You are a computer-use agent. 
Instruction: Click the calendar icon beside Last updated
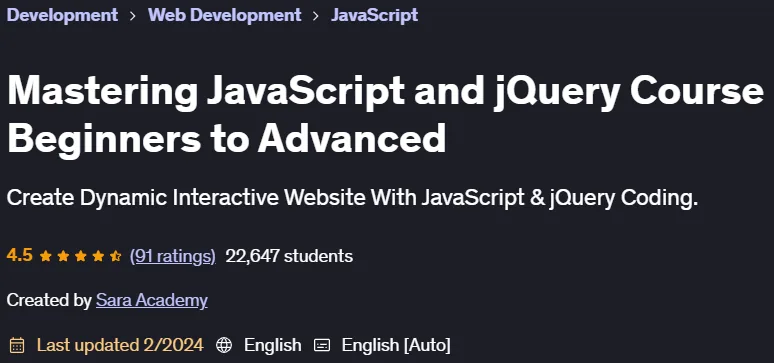click(x=17, y=345)
